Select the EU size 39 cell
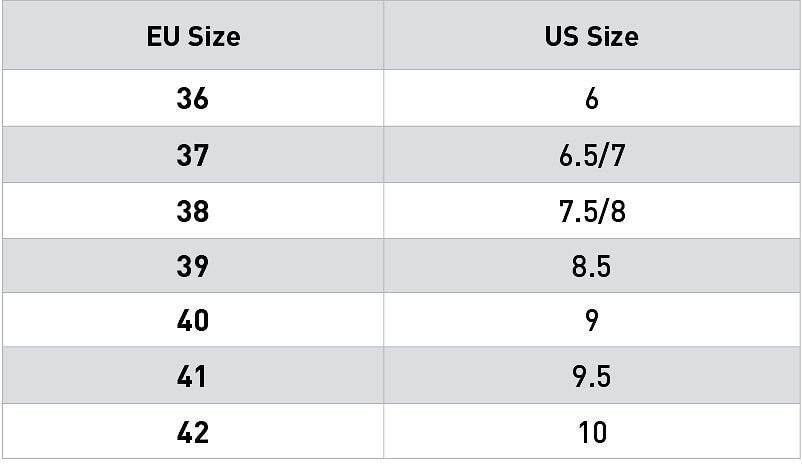Viewport: 802px width, 471px height. pyautogui.click(x=193, y=266)
